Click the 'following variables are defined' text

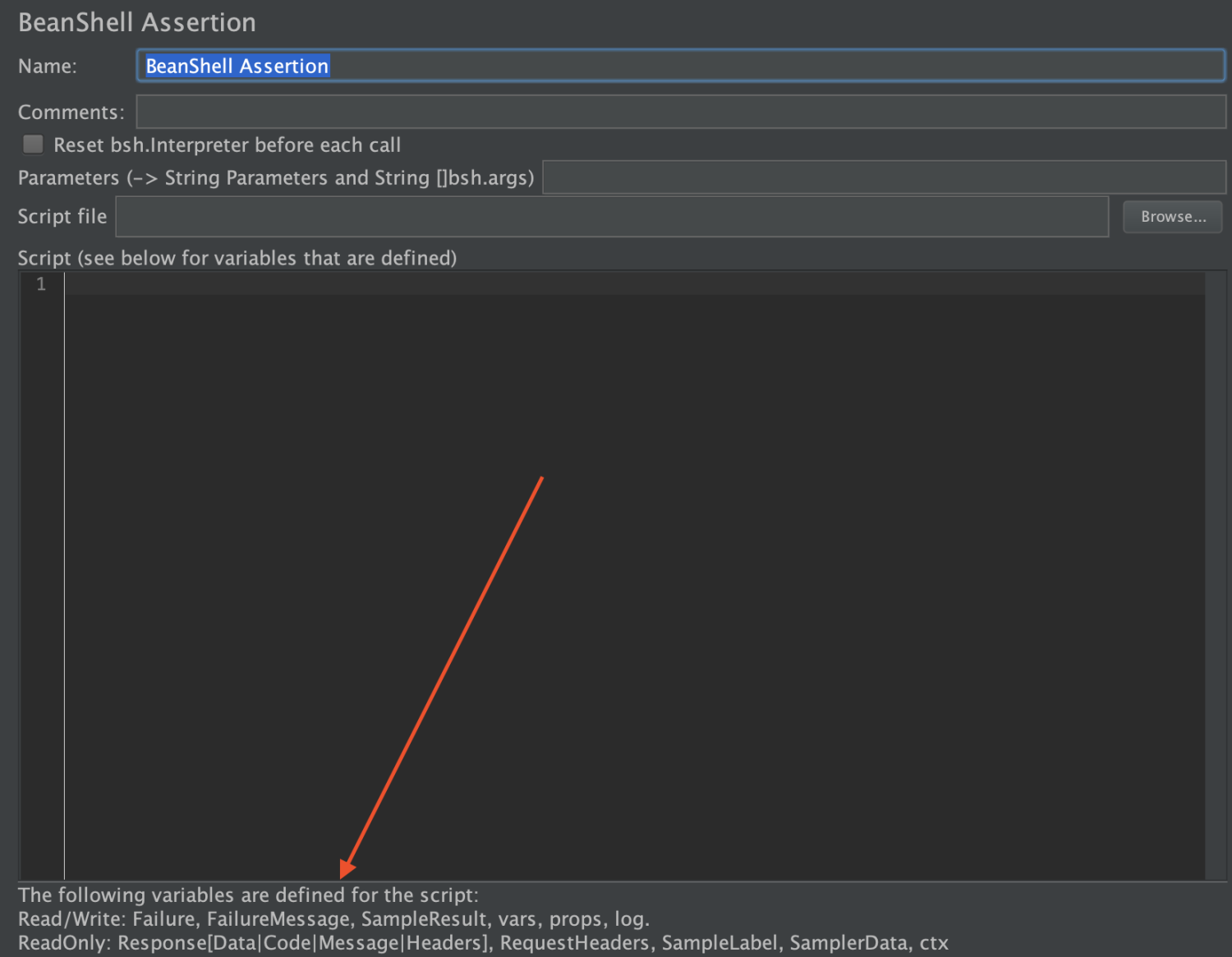click(248, 895)
